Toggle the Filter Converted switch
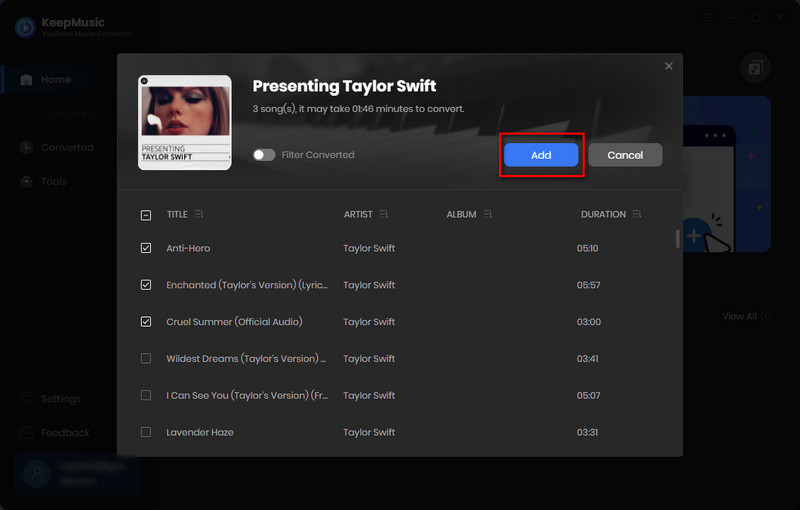 click(x=264, y=155)
